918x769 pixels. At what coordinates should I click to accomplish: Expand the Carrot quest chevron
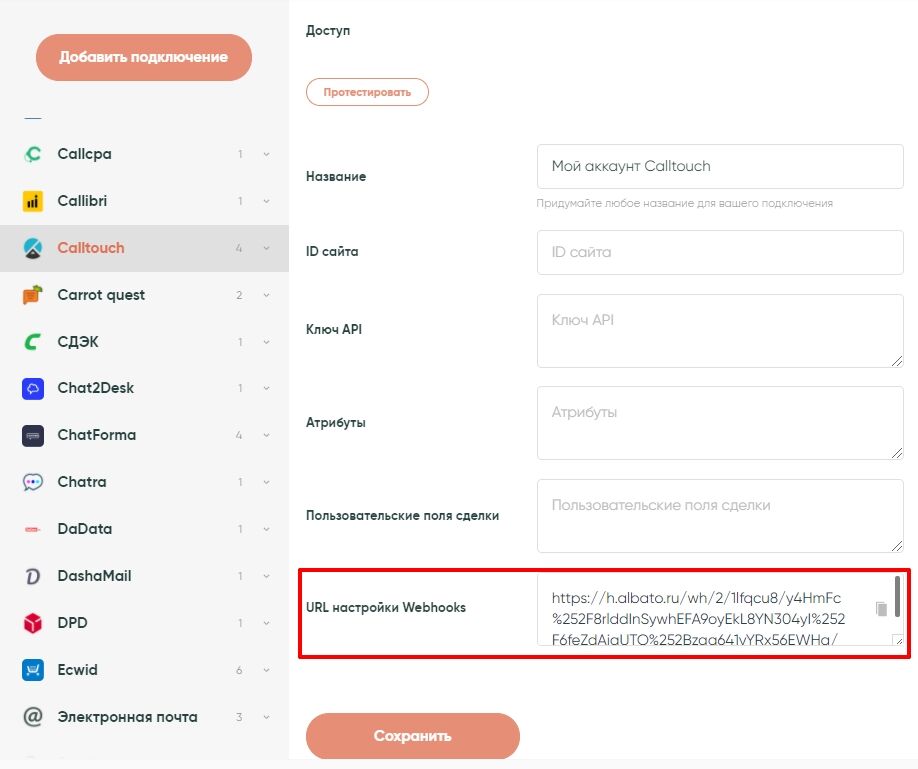(266, 295)
